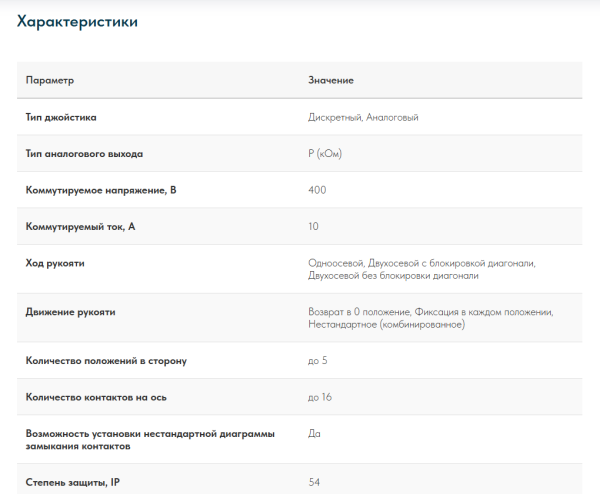Screen dimensions: 600x494
Task: Select the Количество положений в сторону label
Action: point(106,360)
